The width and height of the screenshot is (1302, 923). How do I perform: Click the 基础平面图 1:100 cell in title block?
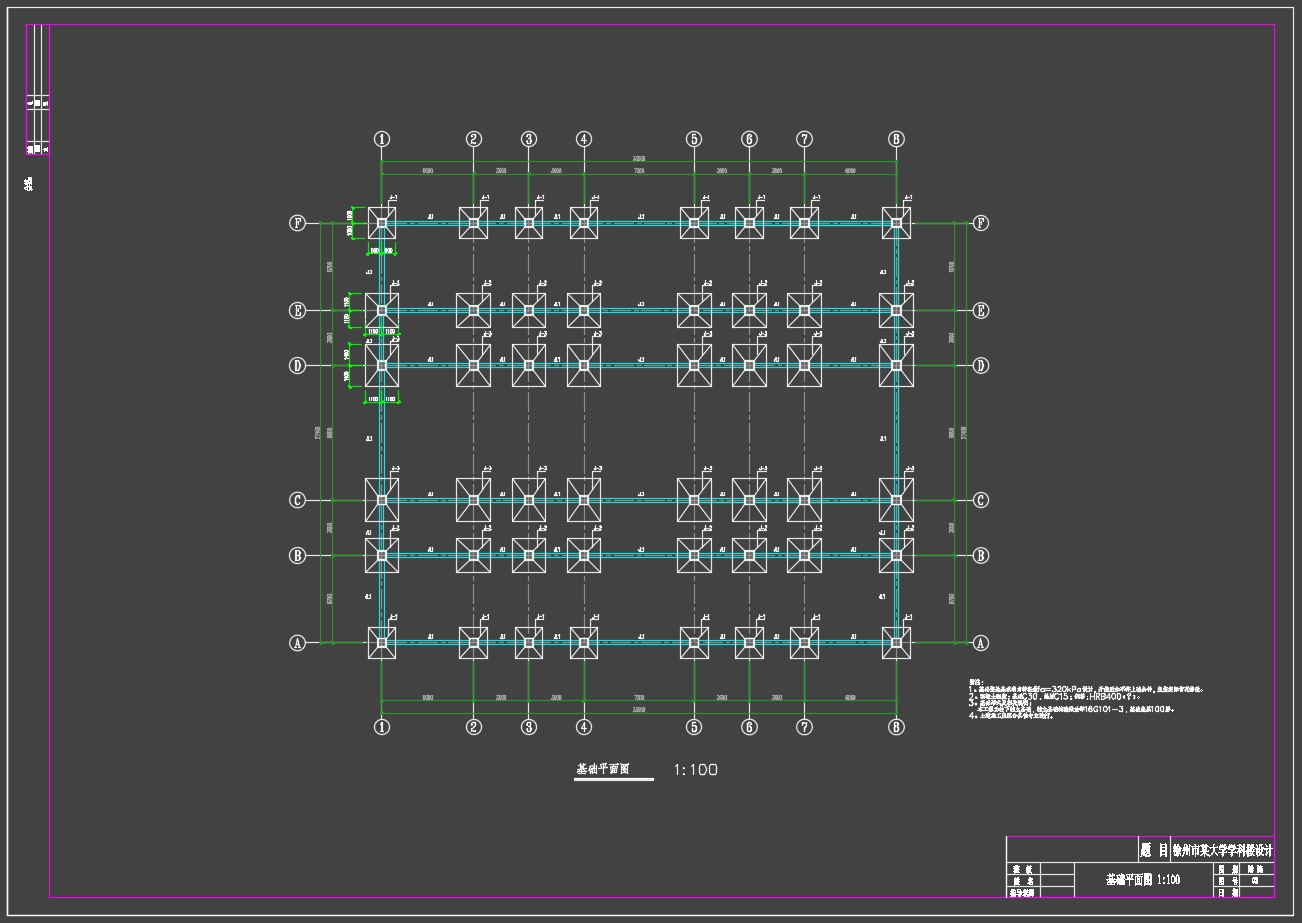1142,880
